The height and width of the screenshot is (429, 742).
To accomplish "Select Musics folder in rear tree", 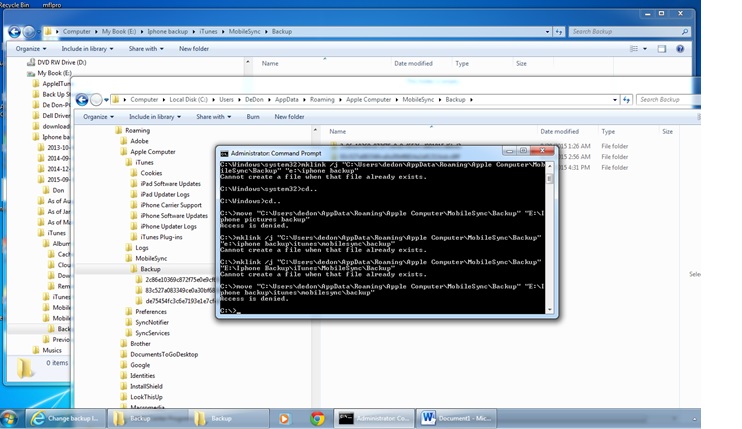I will coord(52,350).
